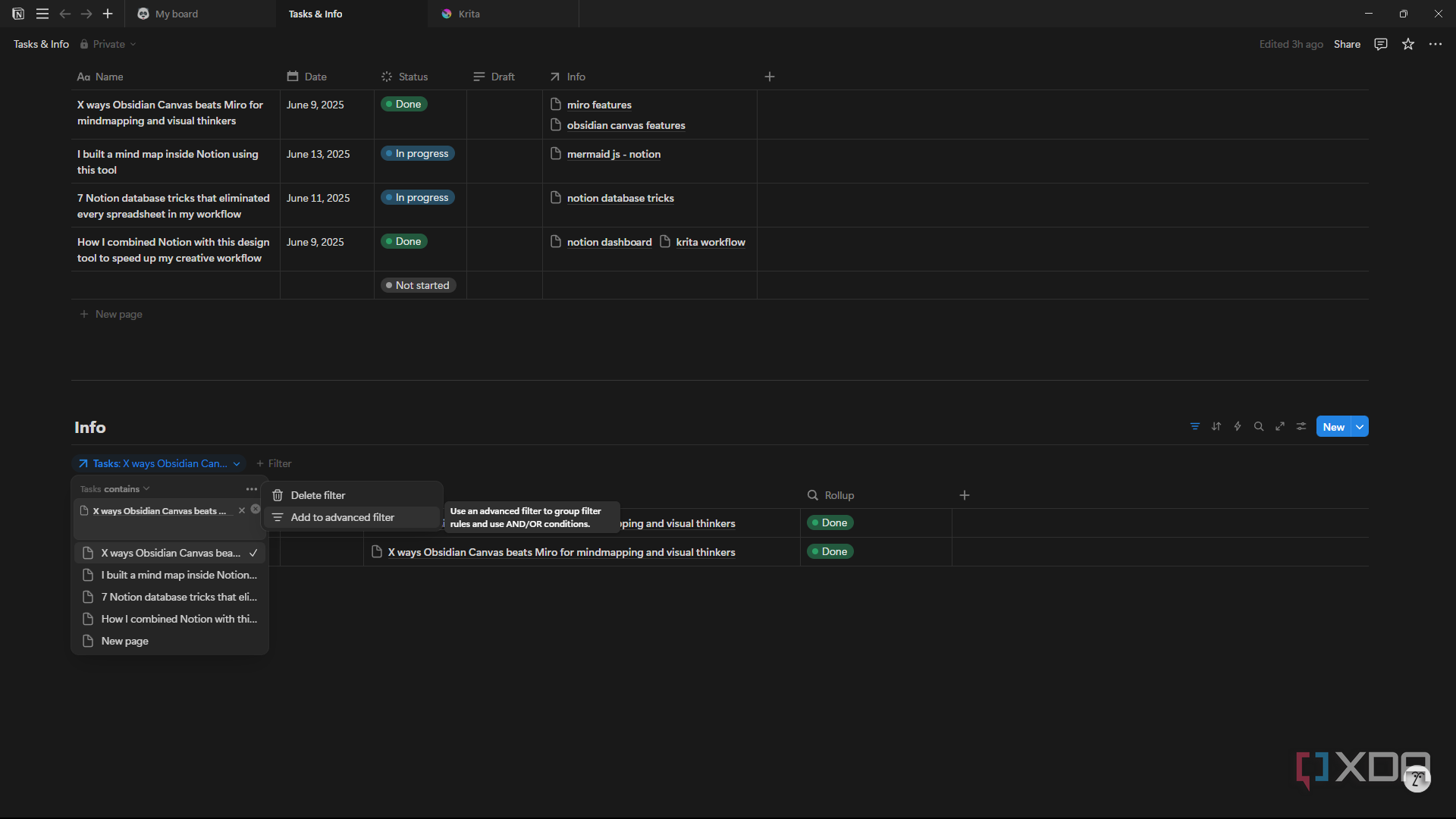Viewport: 1456px width, 819px height.
Task: Open the automations lightning icon
Action: point(1238,426)
